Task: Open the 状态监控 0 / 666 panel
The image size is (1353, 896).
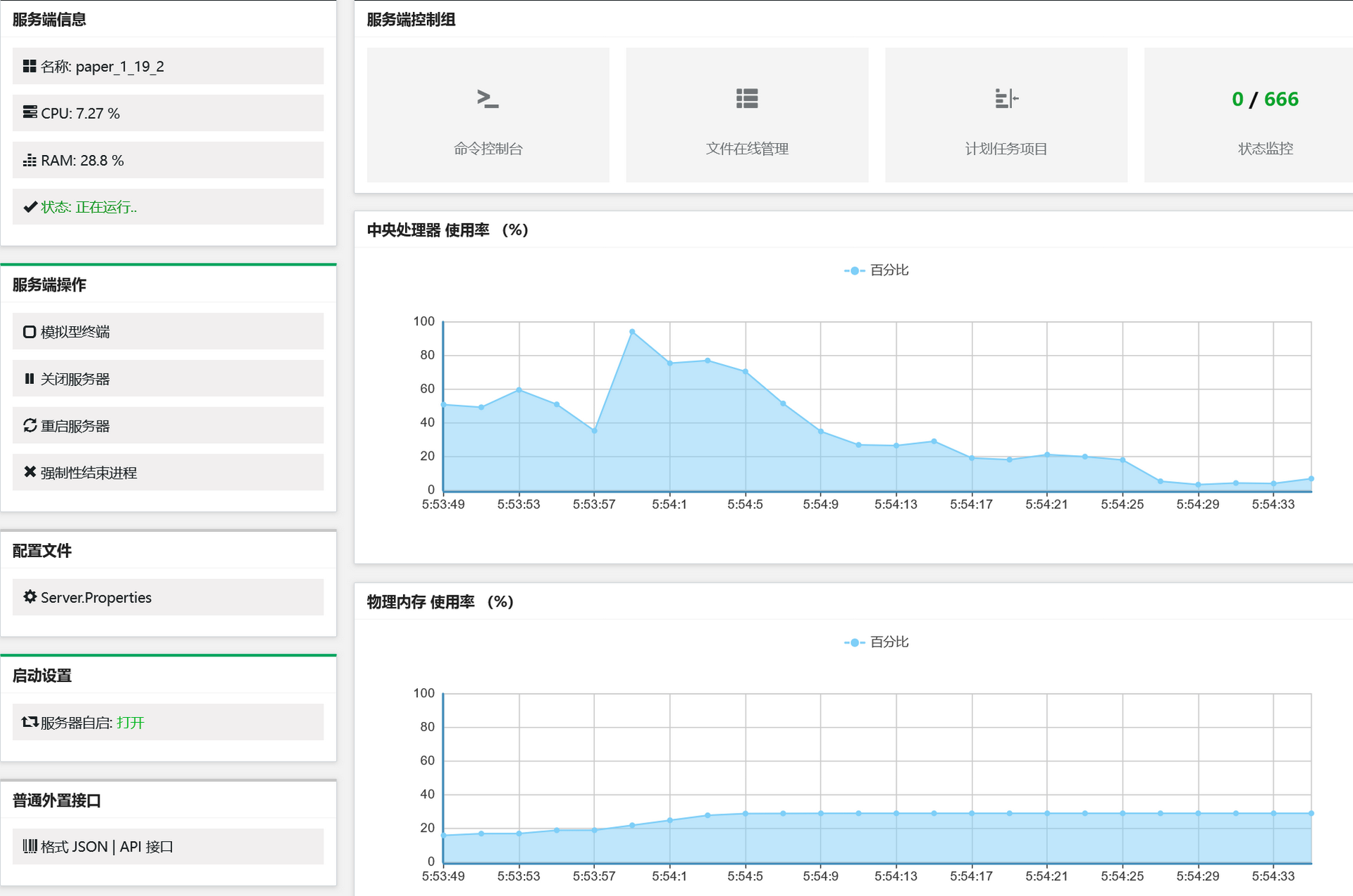Action: (x=1249, y=115)
